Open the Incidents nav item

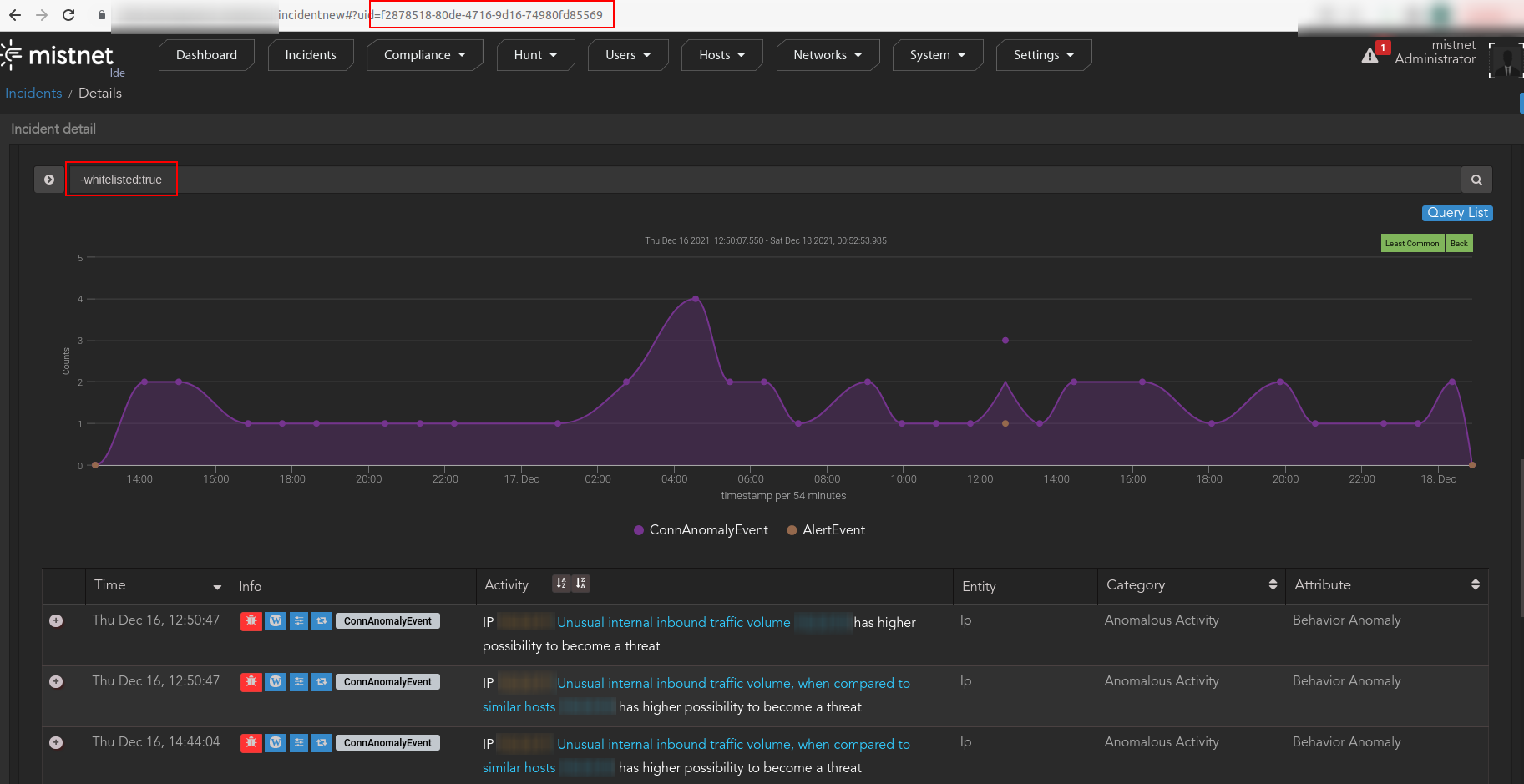311,55
